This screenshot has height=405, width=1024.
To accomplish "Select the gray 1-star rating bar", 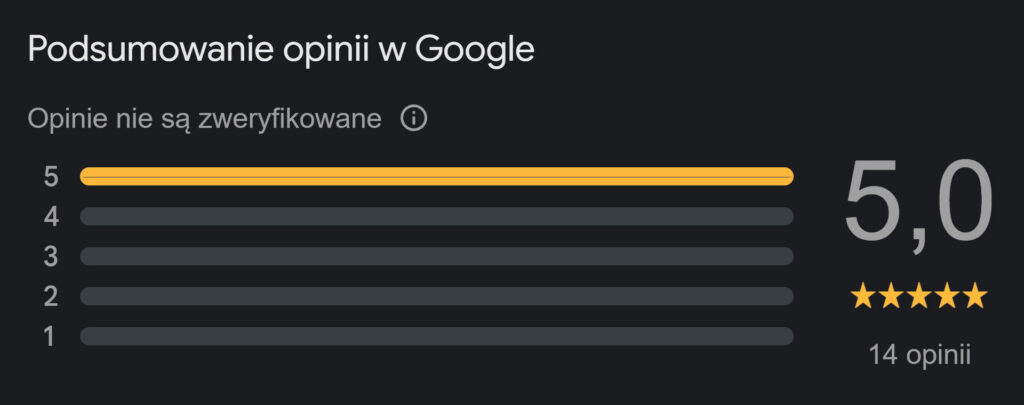I will tap(436, 336).
